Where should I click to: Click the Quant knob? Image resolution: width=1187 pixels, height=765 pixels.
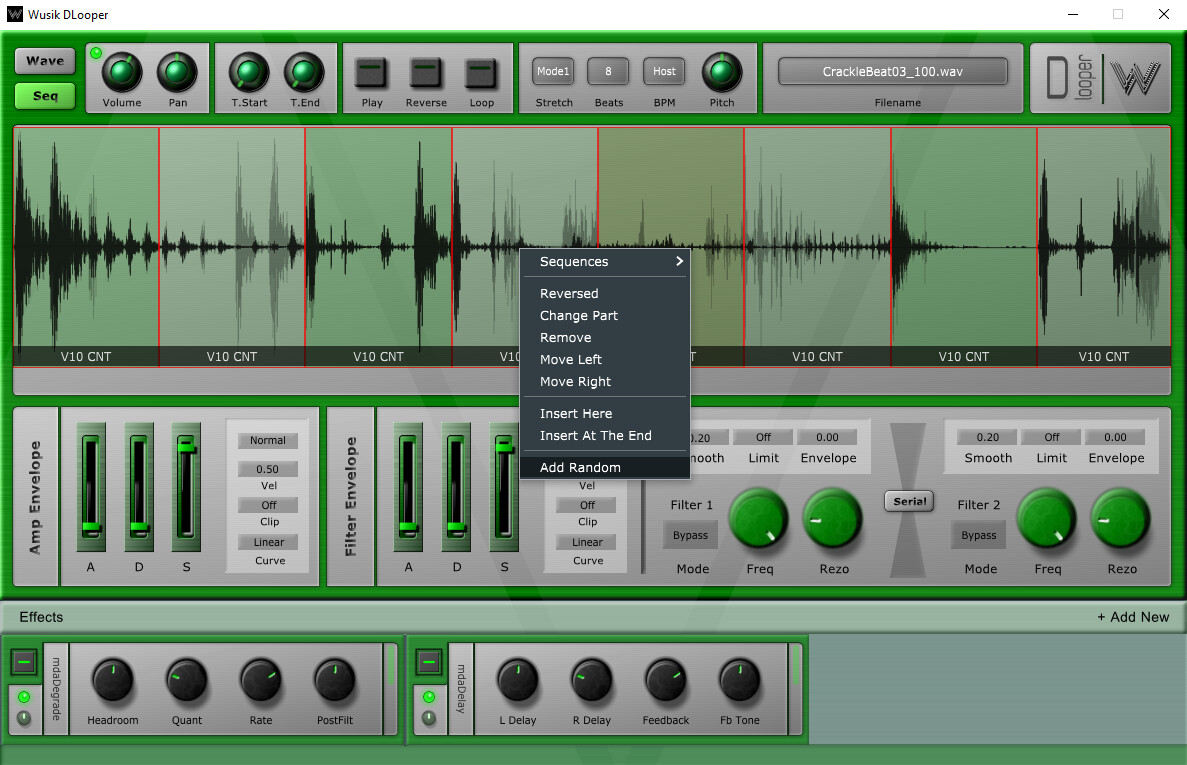click(186, 680)
